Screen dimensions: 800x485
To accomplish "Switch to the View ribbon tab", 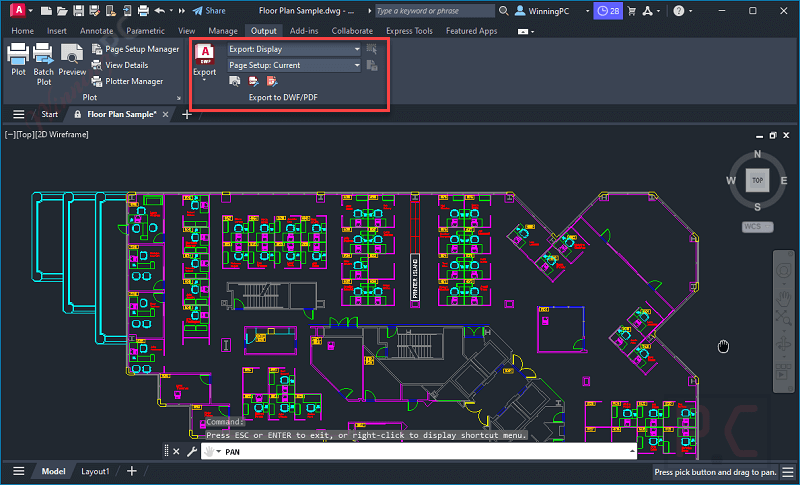I will point(187,31).
